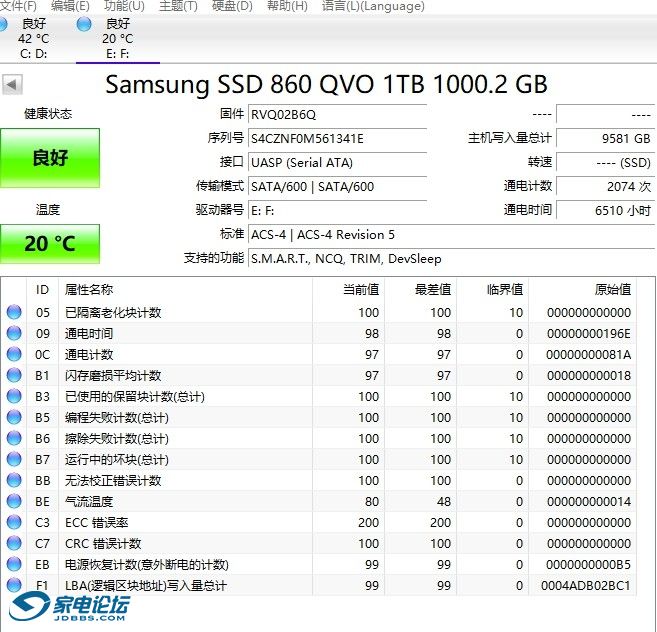Viewport: 657px width, 632px height.
Task: Select the attribute name 电源恢复计数(意外断电的计数)
Action: pos(147,565)
